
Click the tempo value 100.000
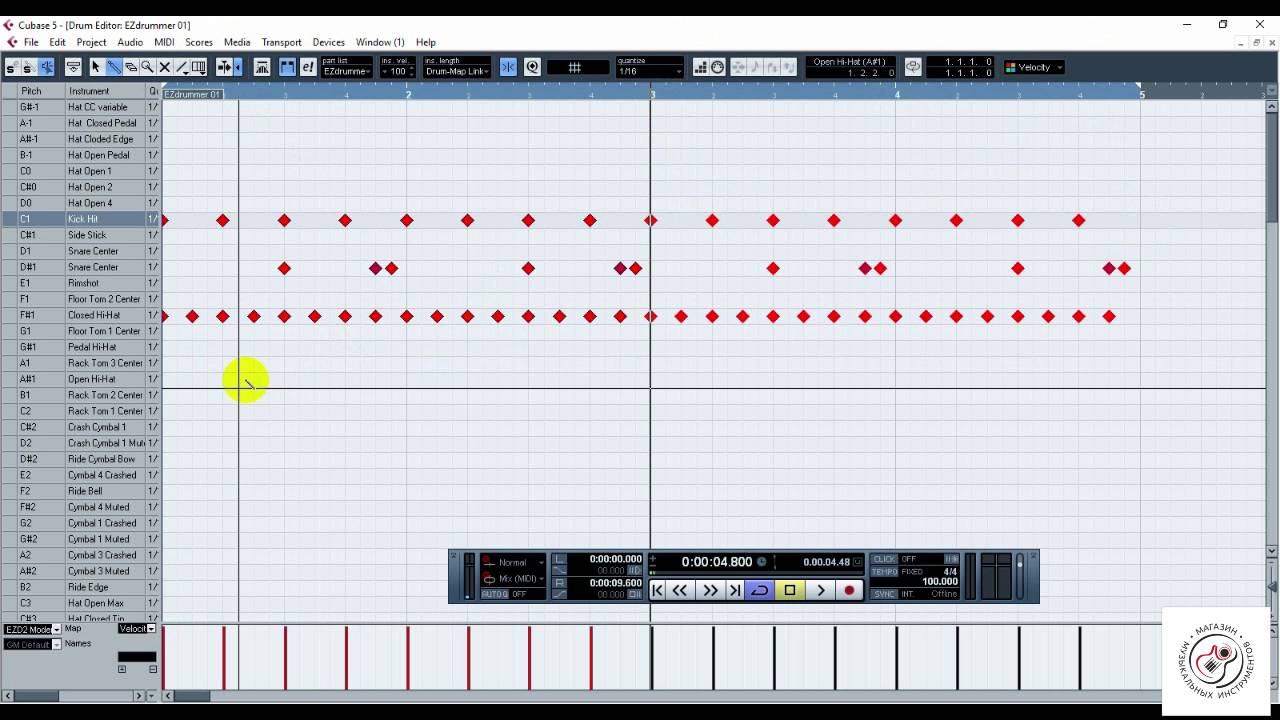(x=939, y=581)
